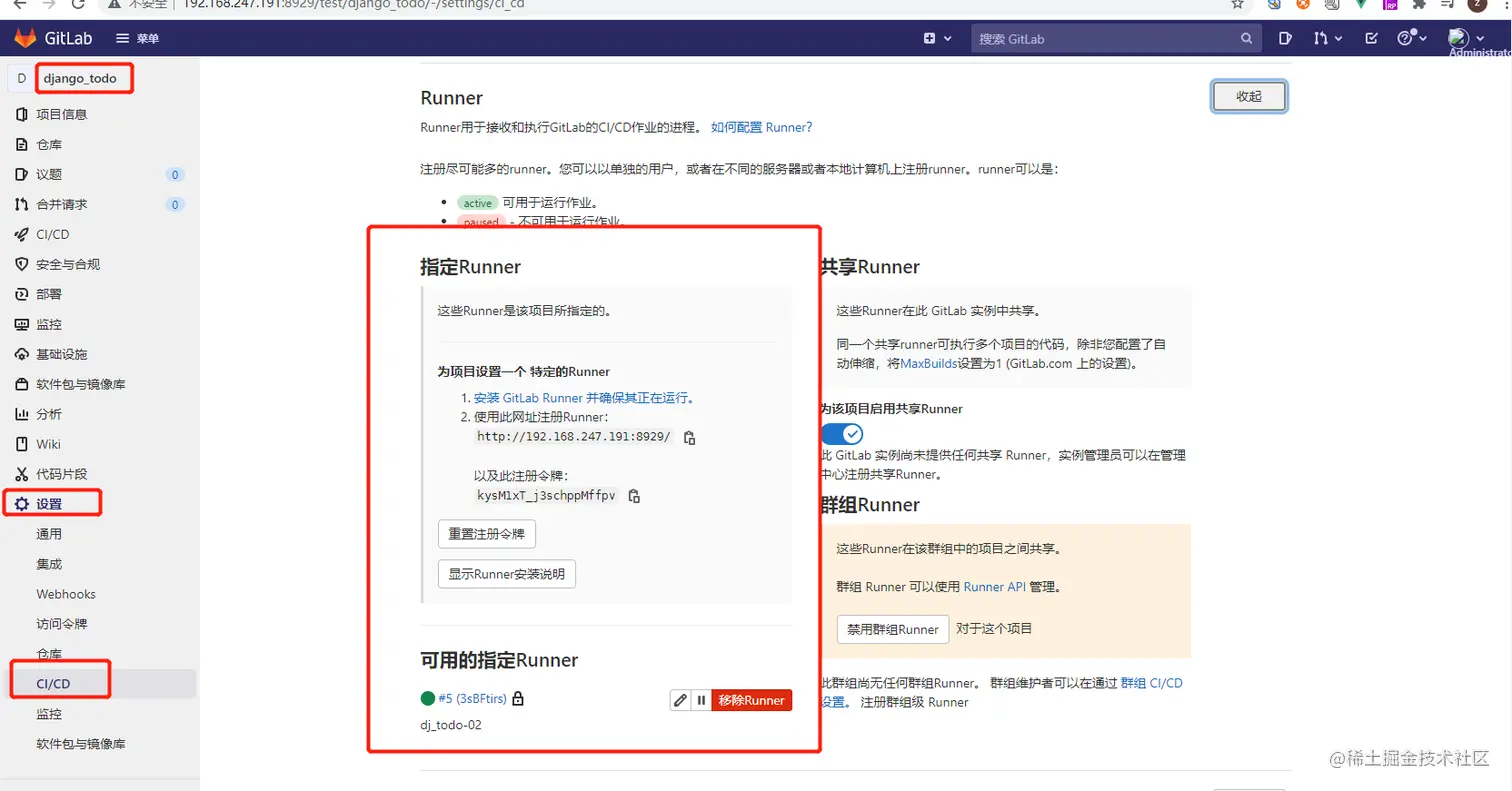Open the django_todo project link

(x=80, y=78)
